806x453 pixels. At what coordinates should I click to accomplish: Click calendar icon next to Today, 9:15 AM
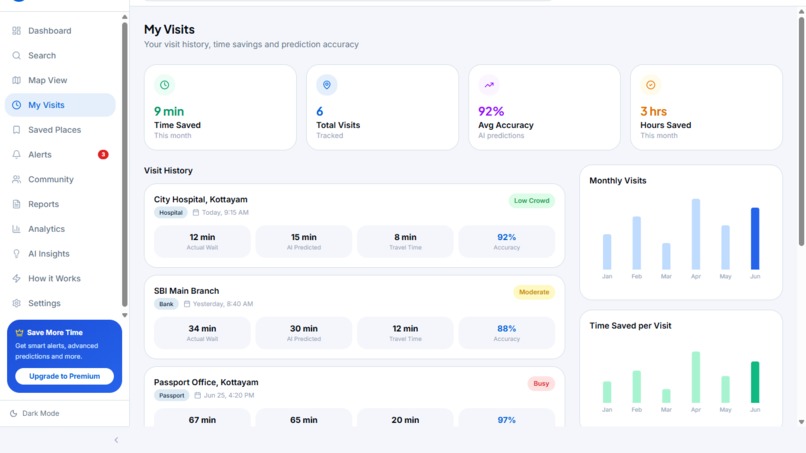click(x=196, y=212)
